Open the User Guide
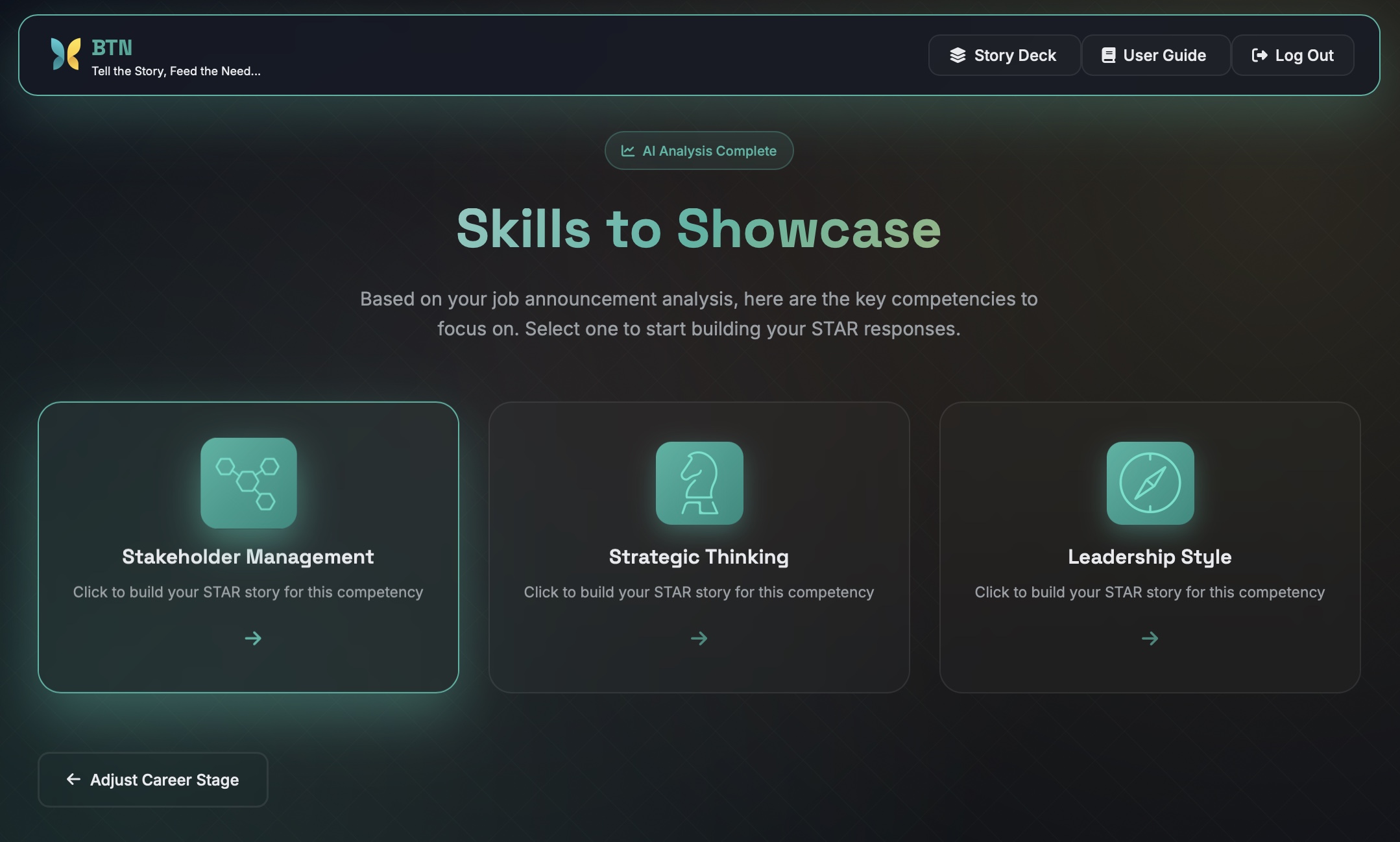The width and height of the screenshot is (1400, 842). [1155, 55]
